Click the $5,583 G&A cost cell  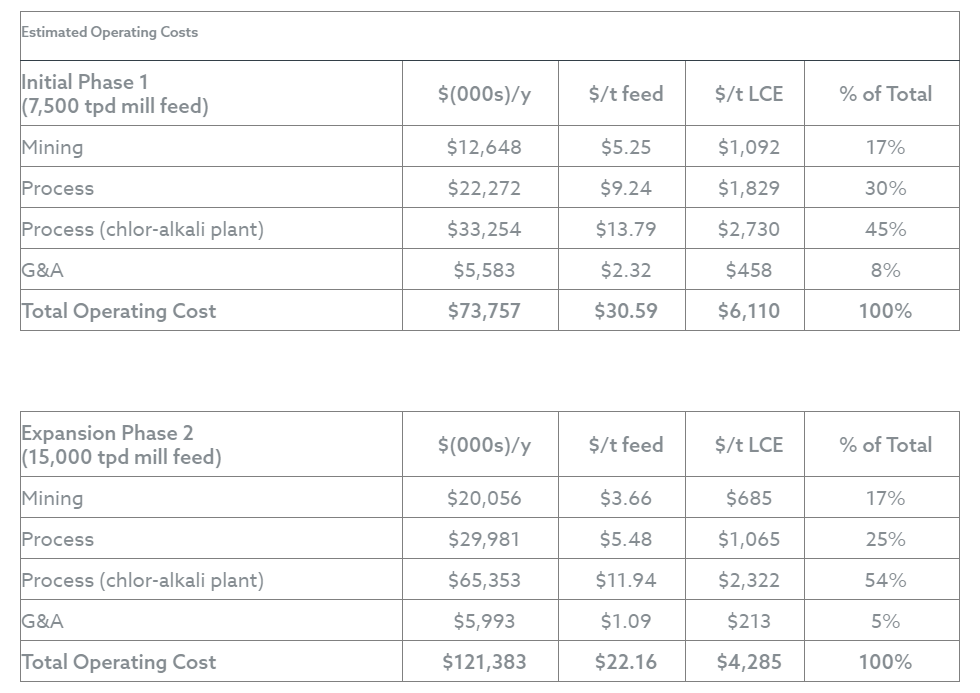click(x=484, y=270)
